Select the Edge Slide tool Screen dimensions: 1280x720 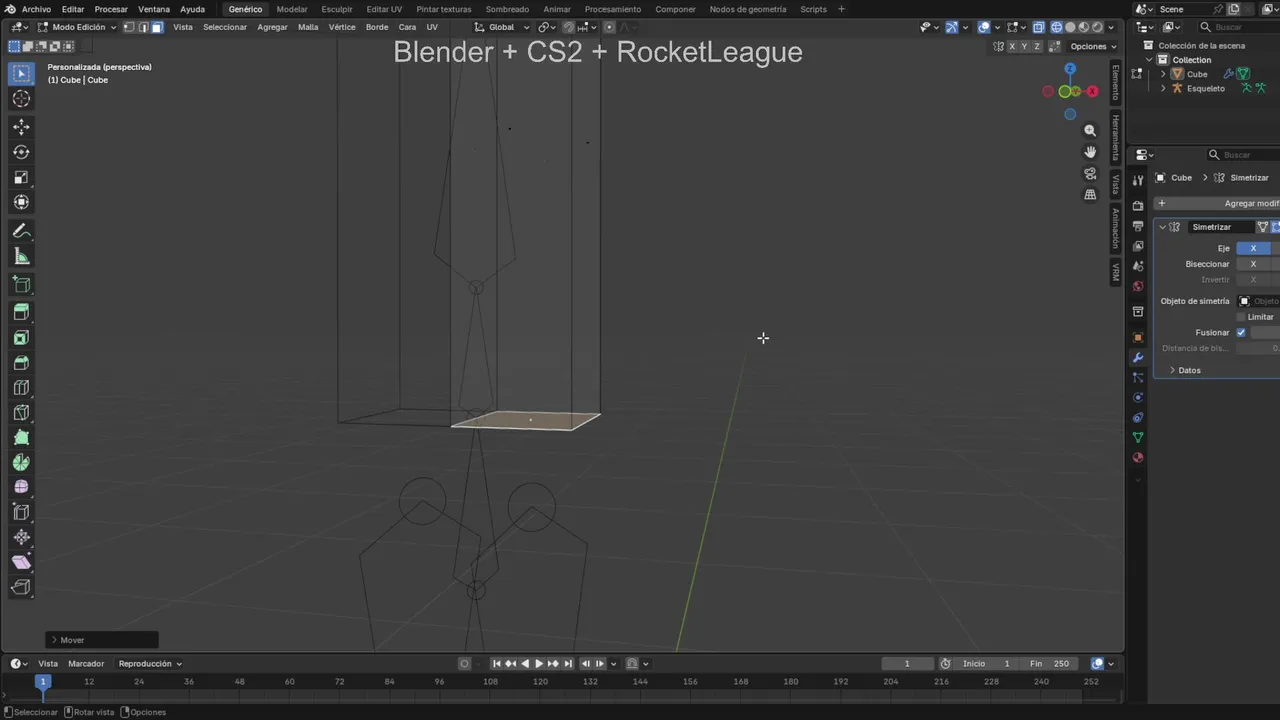tap(21, 512)
